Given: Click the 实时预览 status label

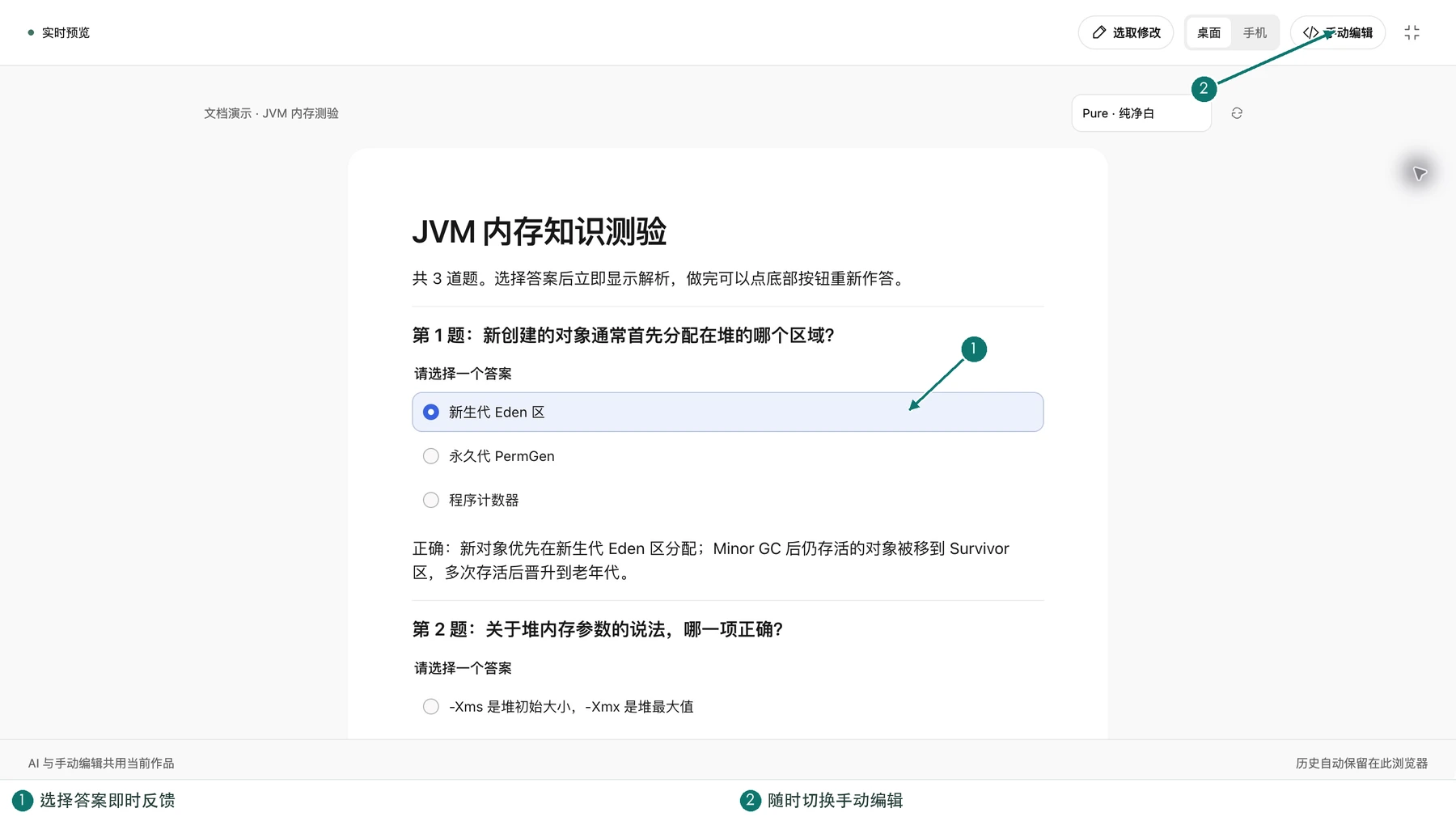Looking at the screenshot, I should tap(66, 32).
